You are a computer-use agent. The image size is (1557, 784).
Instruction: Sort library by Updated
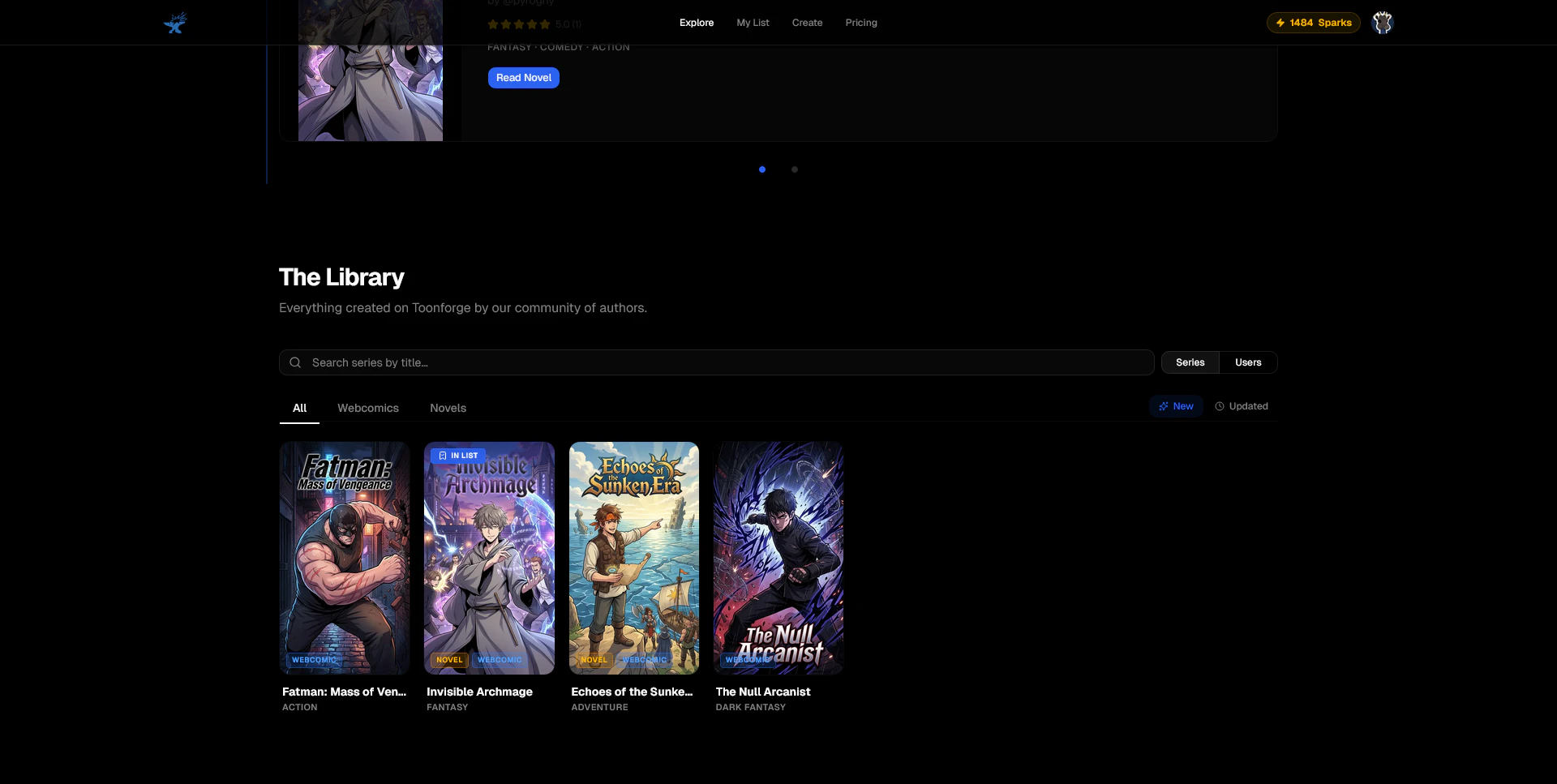[x=1242, y=406]
